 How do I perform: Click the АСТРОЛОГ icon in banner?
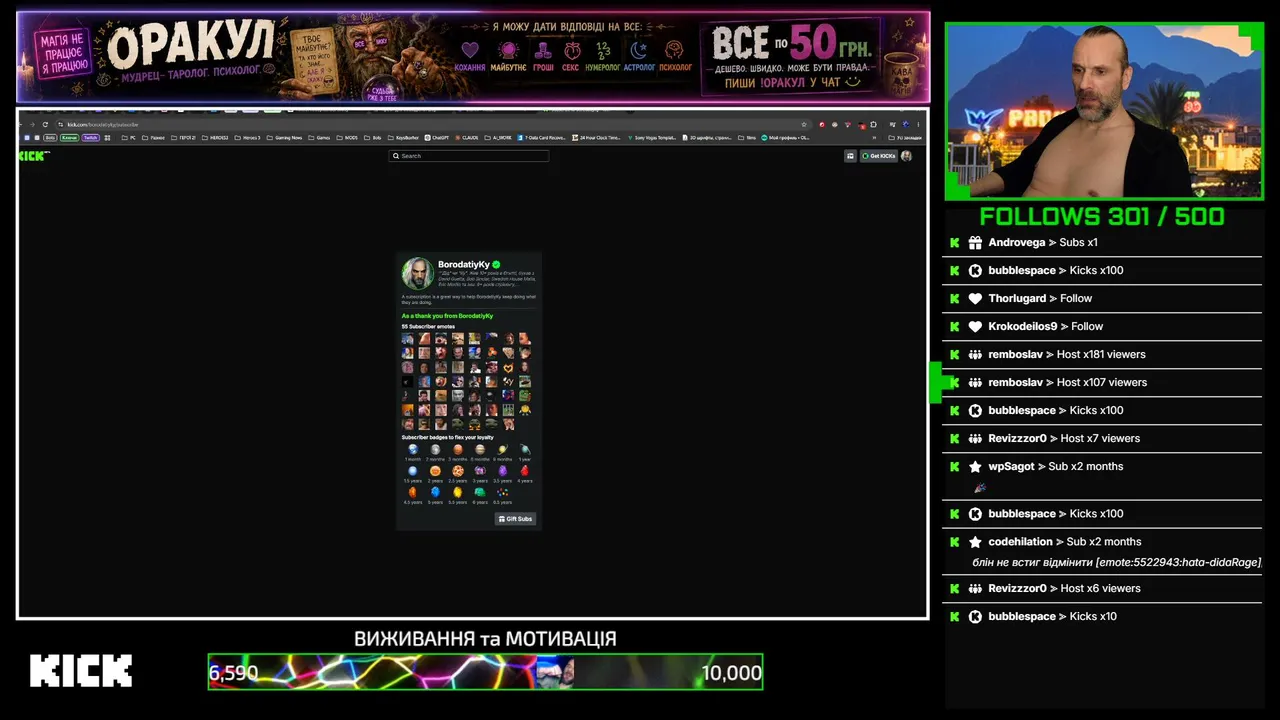click(x=639, y=50)
